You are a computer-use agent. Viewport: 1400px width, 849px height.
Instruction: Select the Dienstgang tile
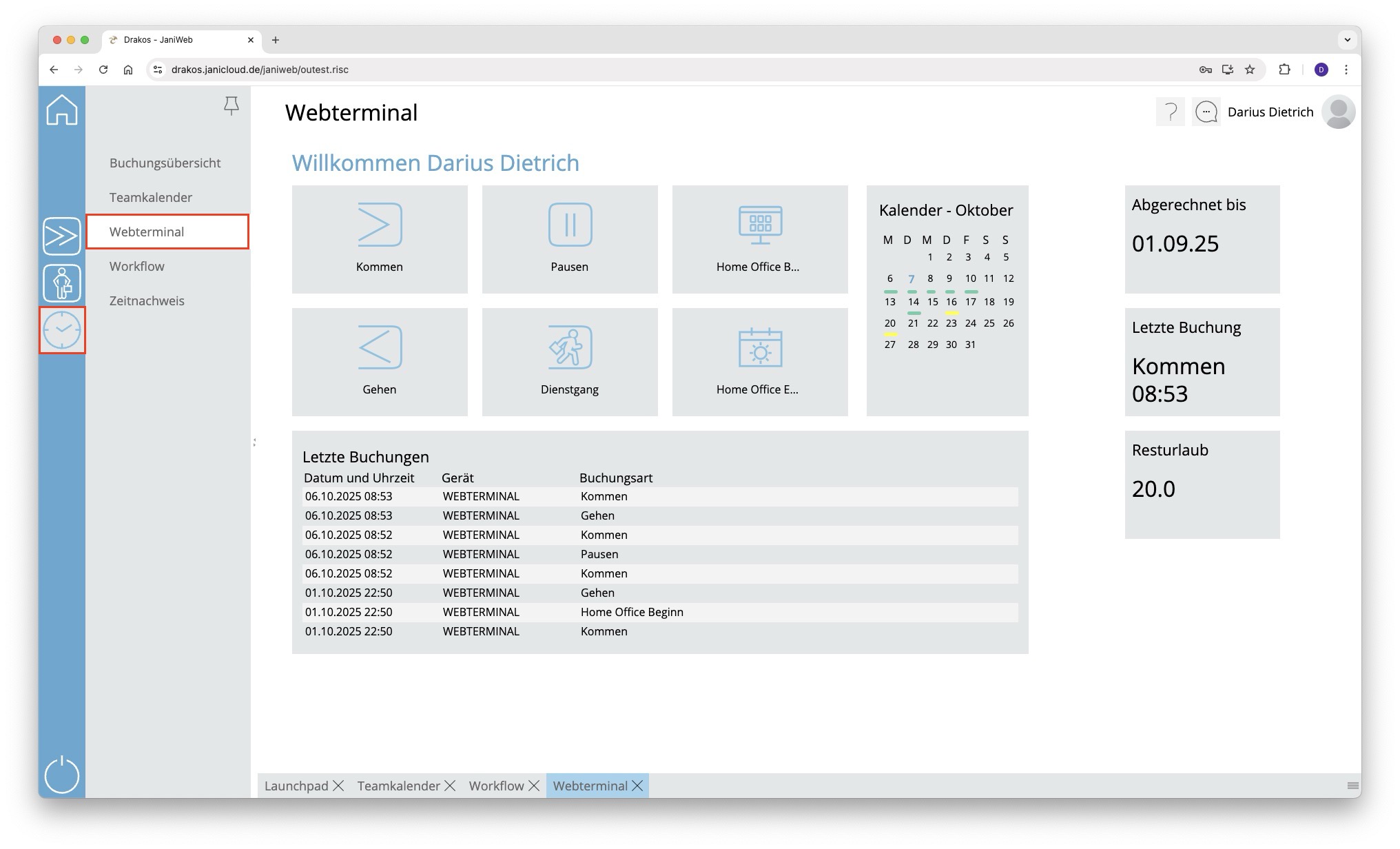(570, 361)
